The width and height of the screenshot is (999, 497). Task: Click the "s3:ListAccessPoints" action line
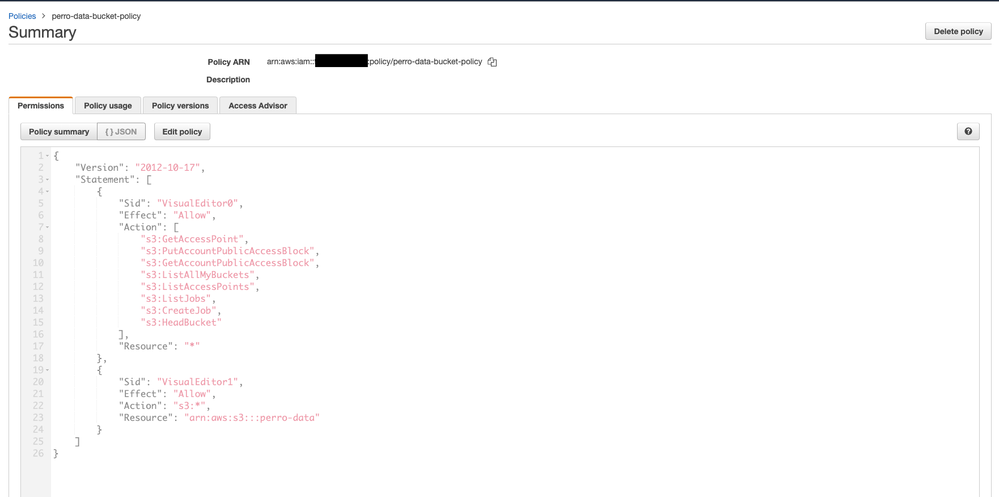pos(199,287)
